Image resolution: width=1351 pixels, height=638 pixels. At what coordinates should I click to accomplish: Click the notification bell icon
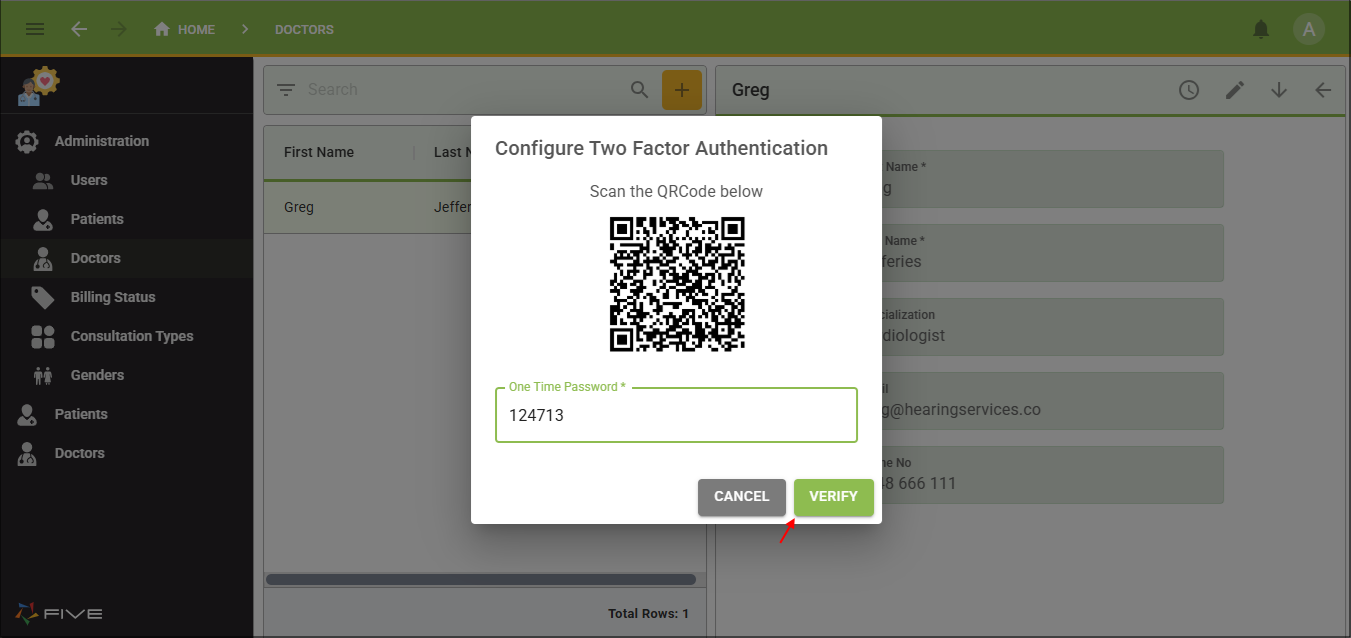pyautogui.click(x=1261, y=29)
